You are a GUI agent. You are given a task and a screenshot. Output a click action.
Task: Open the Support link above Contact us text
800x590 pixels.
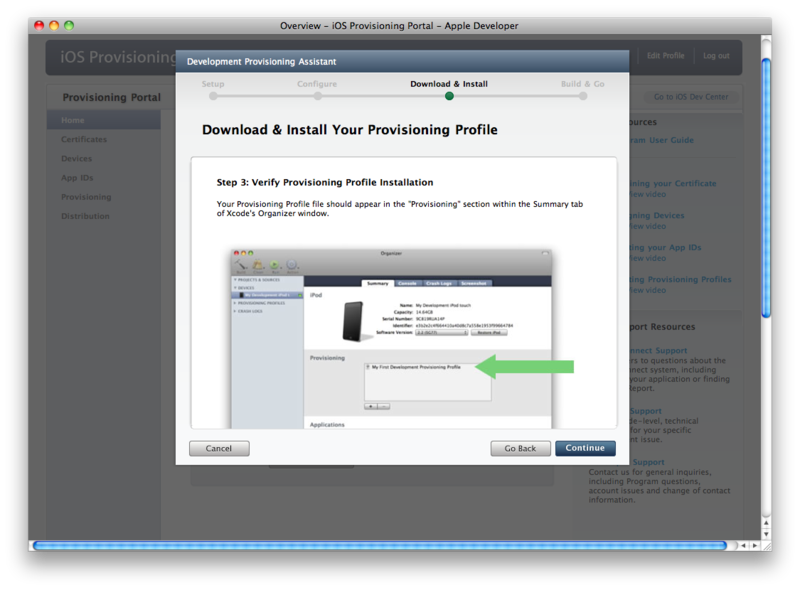[x=648, y=462]
